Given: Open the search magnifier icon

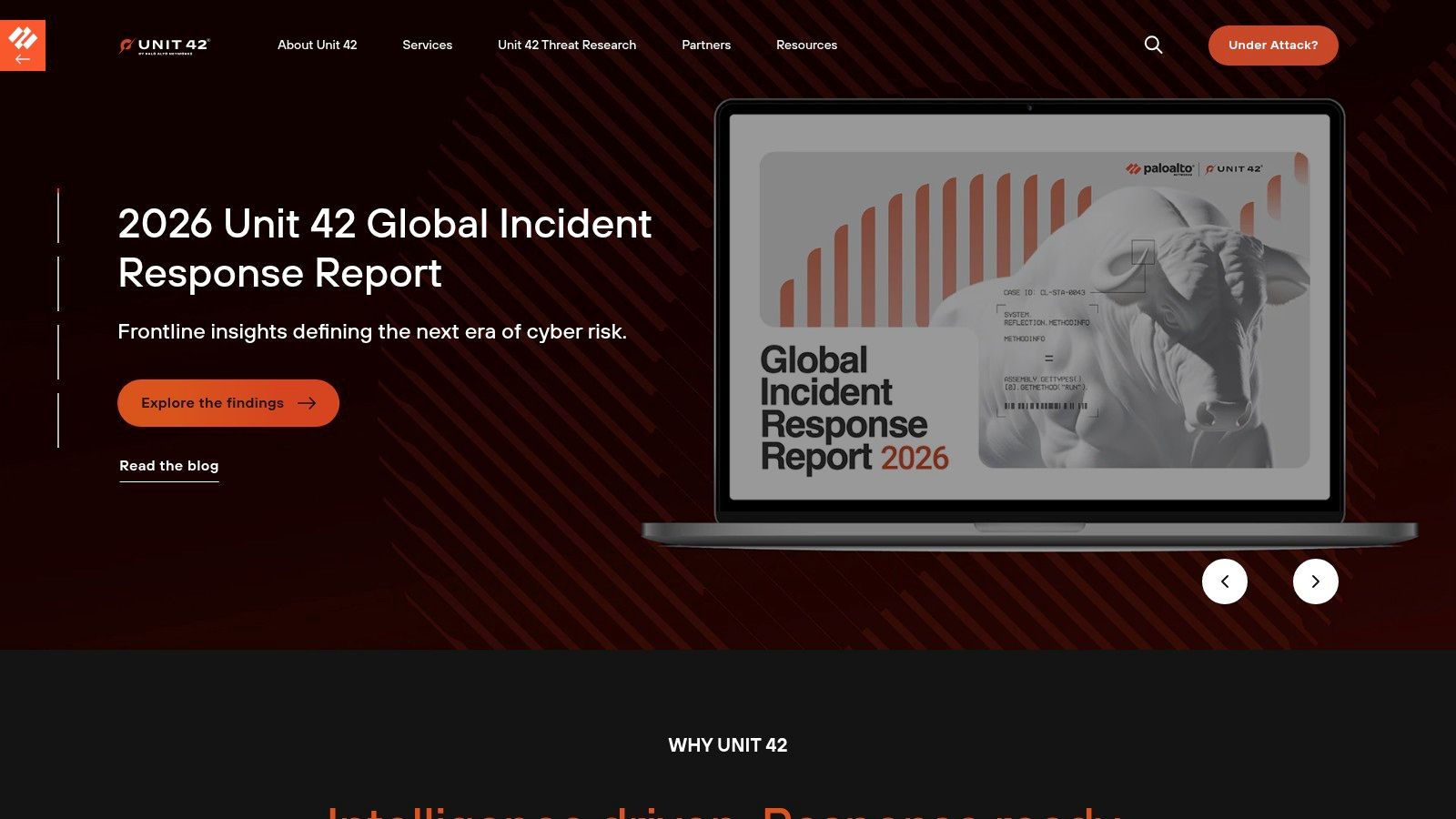Looking at the screenshot, I should click(1153, 45).
